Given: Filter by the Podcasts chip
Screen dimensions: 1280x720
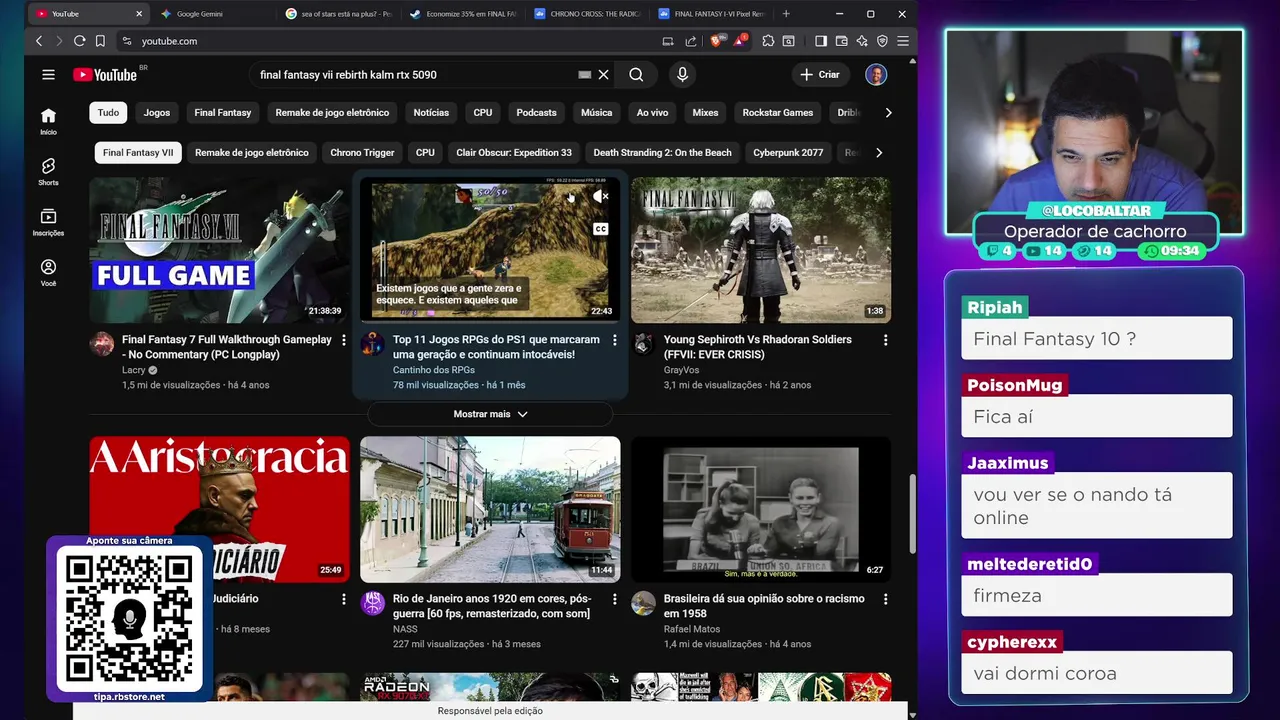Looking at the screenshot, I should tap(536, 113).
